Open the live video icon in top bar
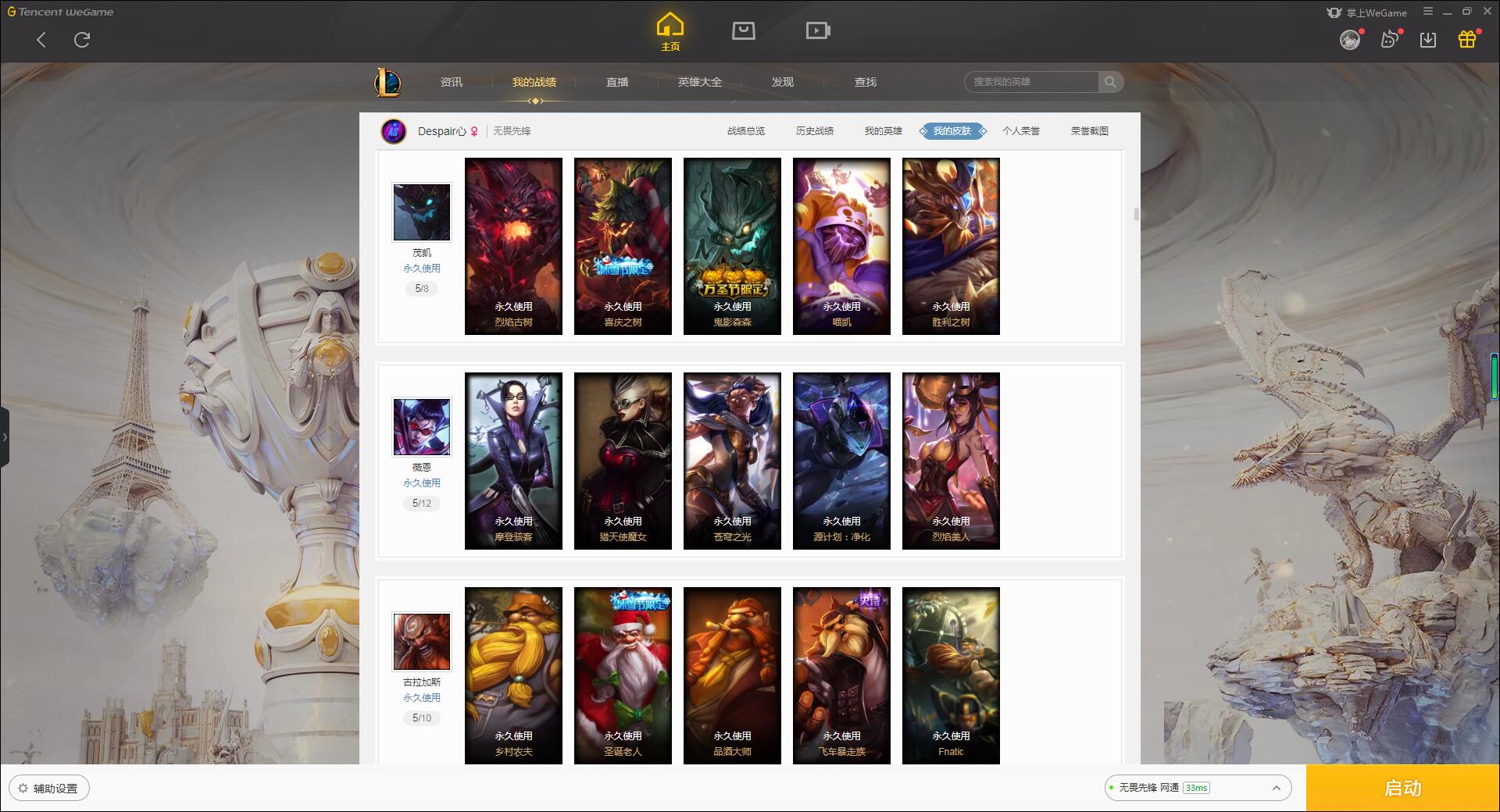 [x=818, y=31]
